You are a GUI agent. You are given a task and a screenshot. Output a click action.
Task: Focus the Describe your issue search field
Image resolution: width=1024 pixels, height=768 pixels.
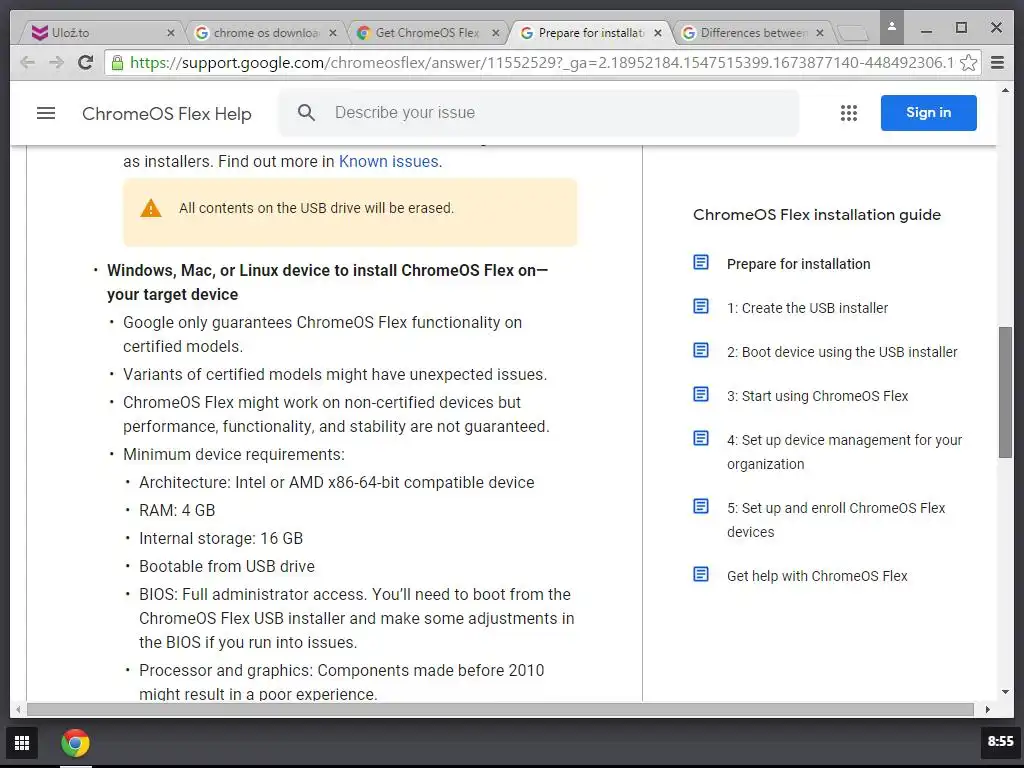pyautogui.click(x=539, y=113)
